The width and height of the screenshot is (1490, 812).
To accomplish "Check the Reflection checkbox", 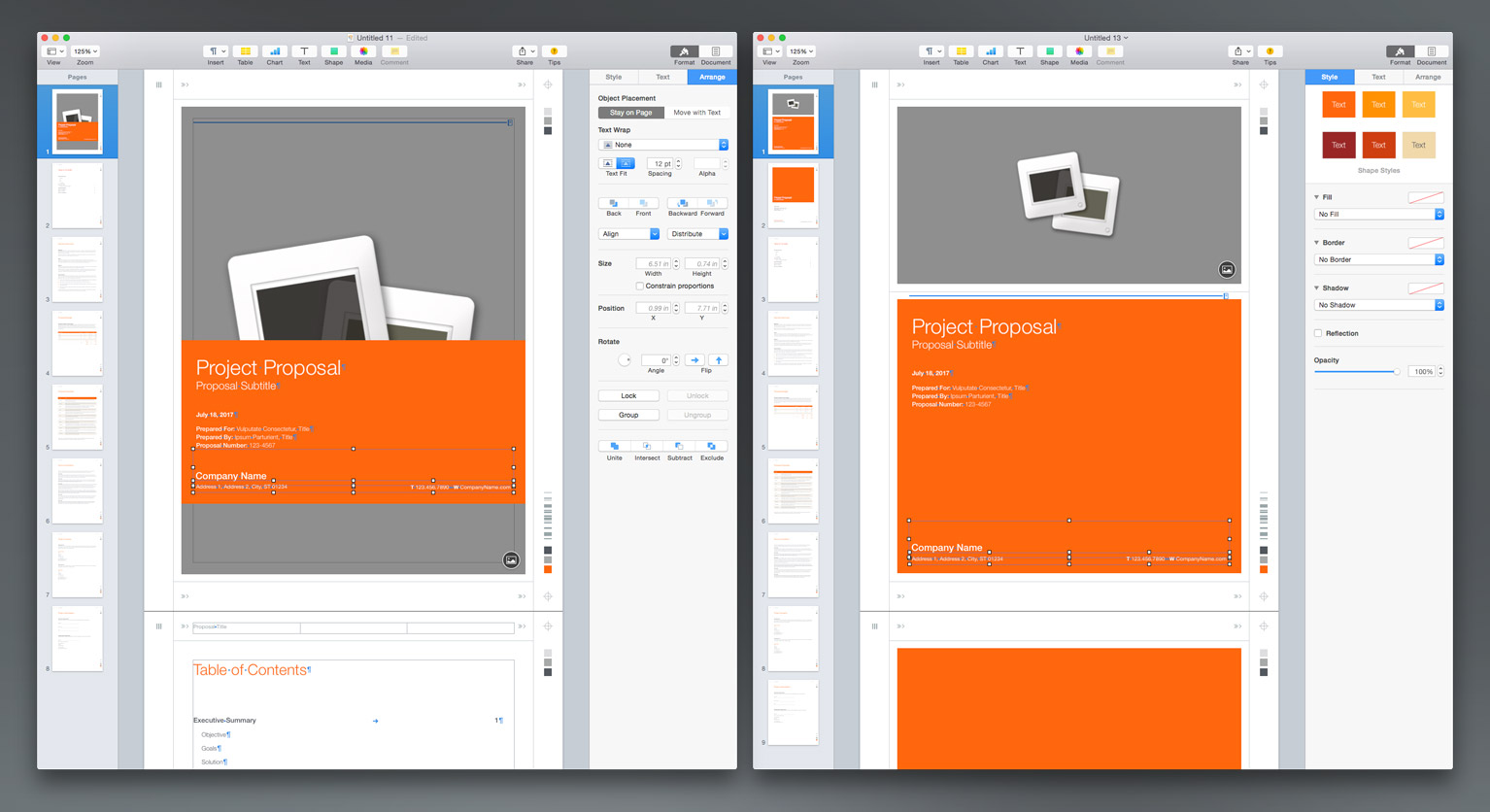I will [1318, 333].
